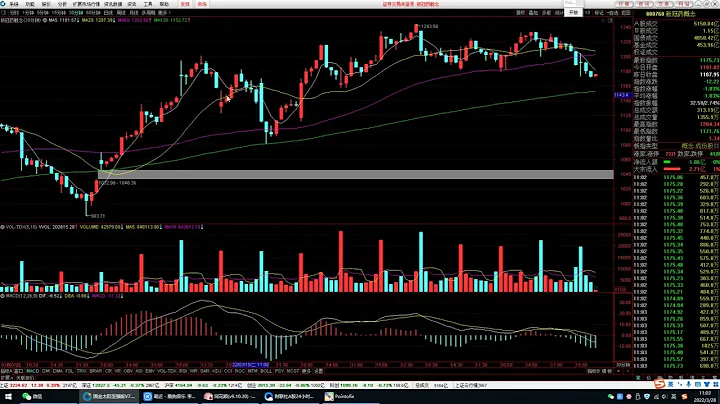
Task: Open indicator 设置 settings
Action: pos(319,371)
